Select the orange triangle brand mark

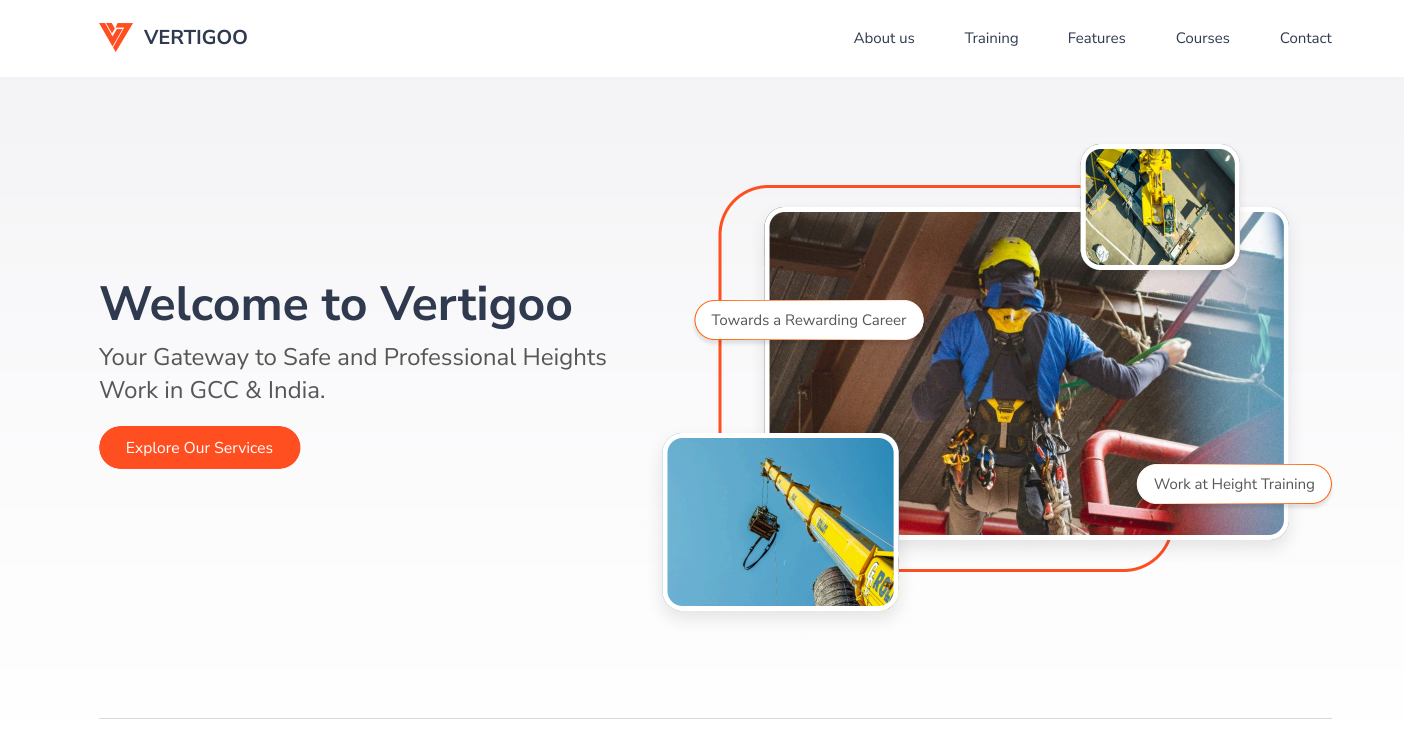[114, 37]
